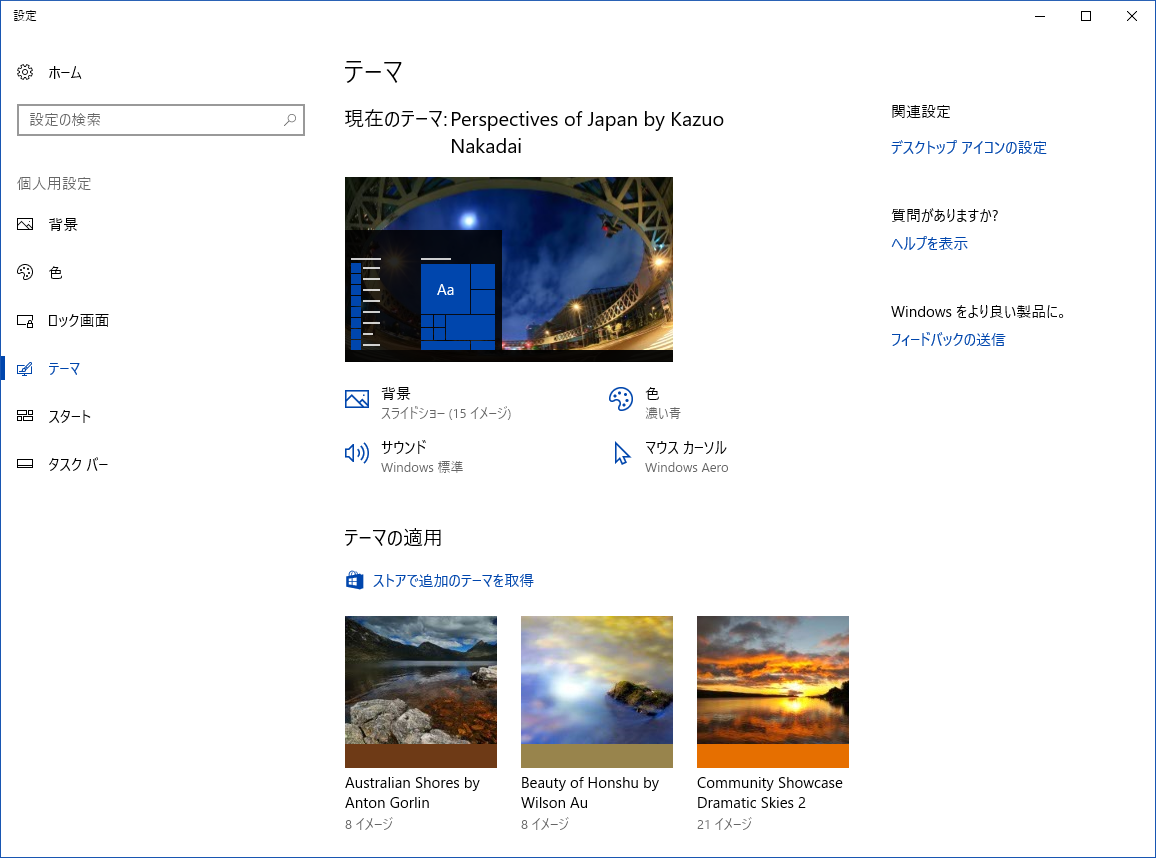Maximize the 設定 window

[x=1085, y=16]
